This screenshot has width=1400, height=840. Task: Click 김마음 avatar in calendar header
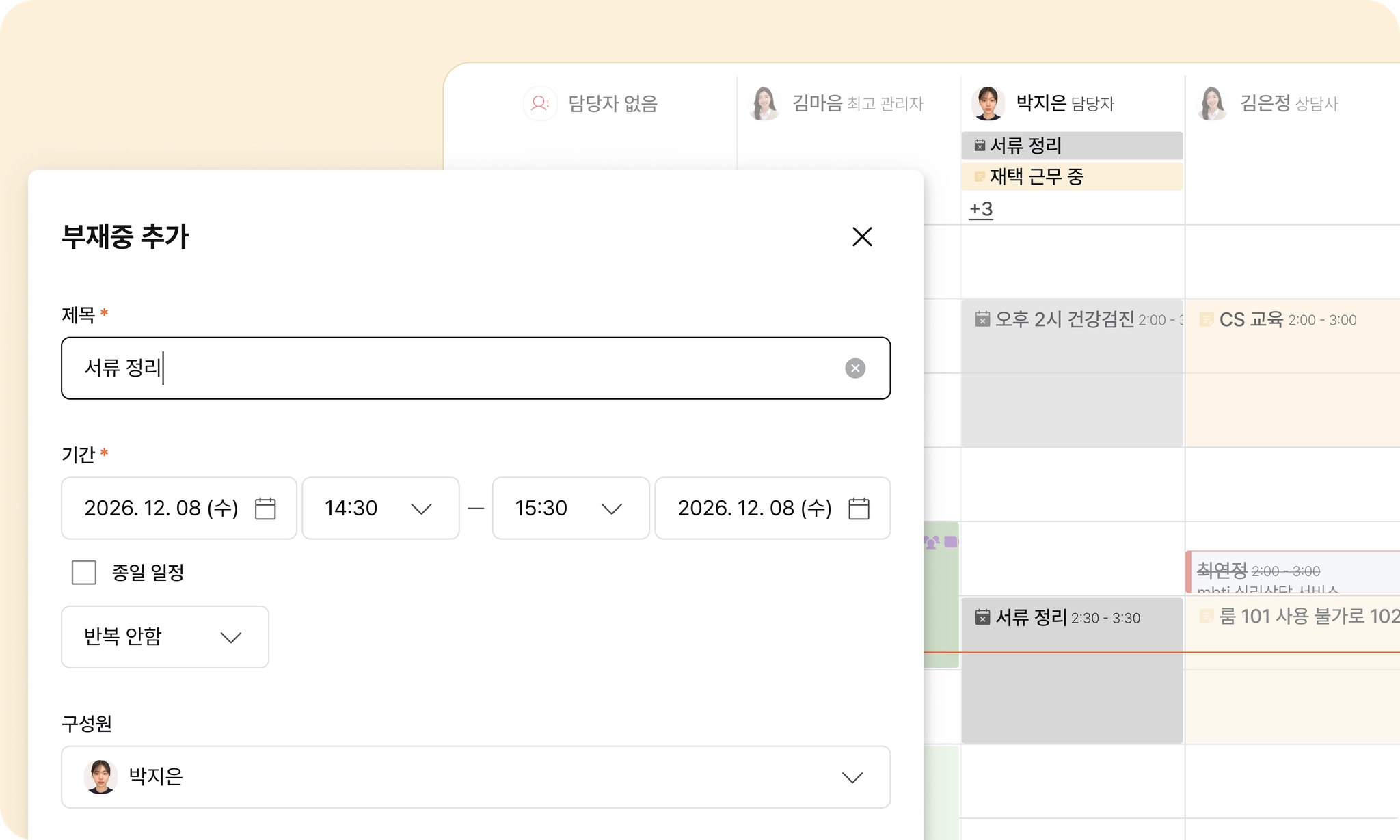pyautogui.click(x=764, y=104)
